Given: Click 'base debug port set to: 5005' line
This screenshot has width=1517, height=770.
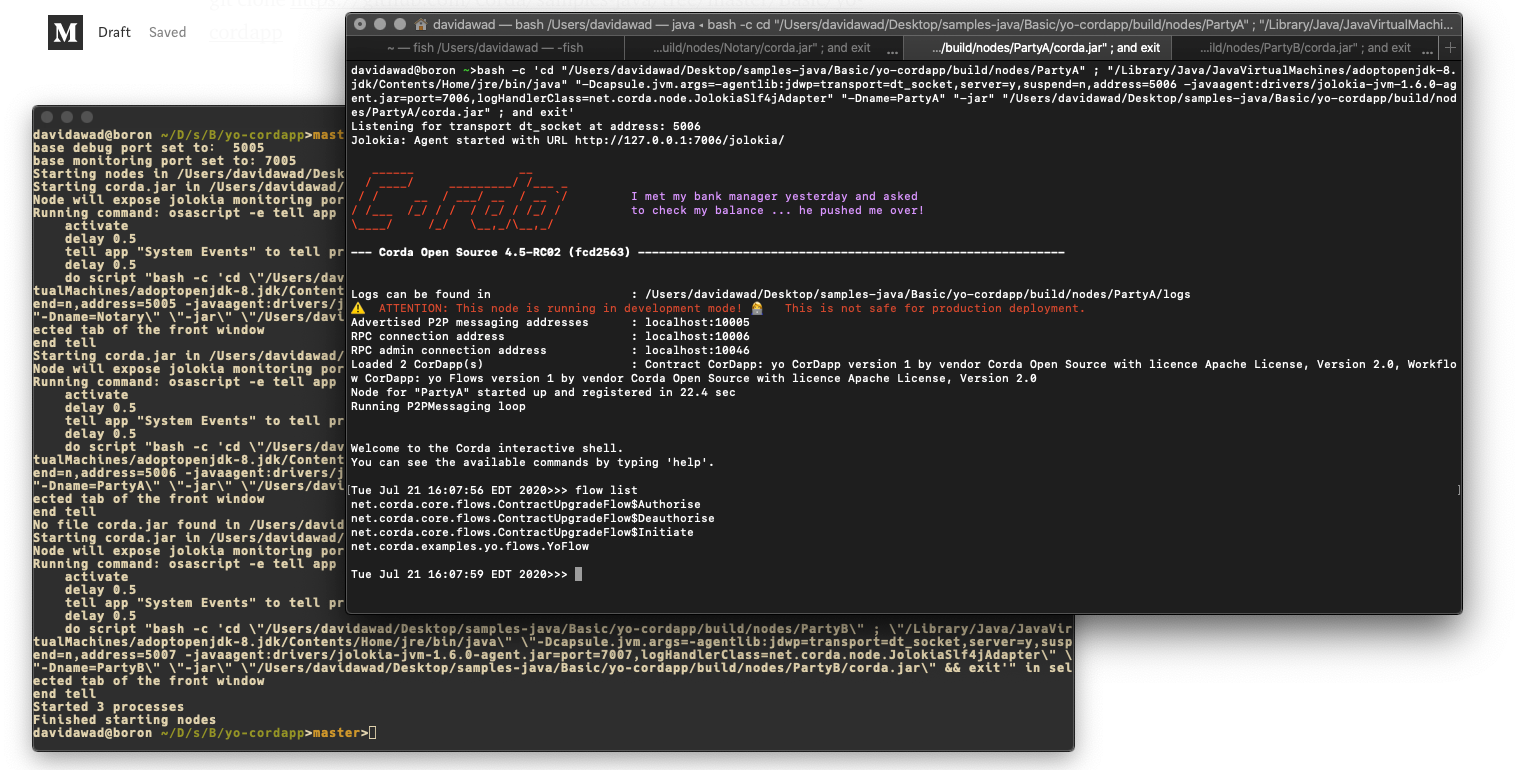Looking at the screenshot, I should 148,148.
